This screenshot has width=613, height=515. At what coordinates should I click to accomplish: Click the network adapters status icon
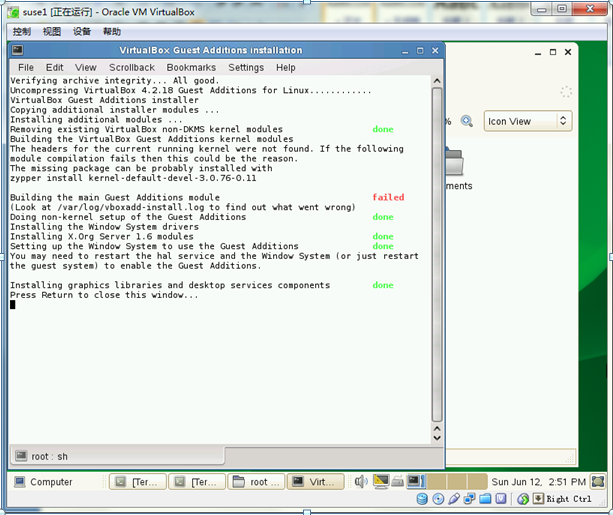pyautogui.click(x=470, y=499)
